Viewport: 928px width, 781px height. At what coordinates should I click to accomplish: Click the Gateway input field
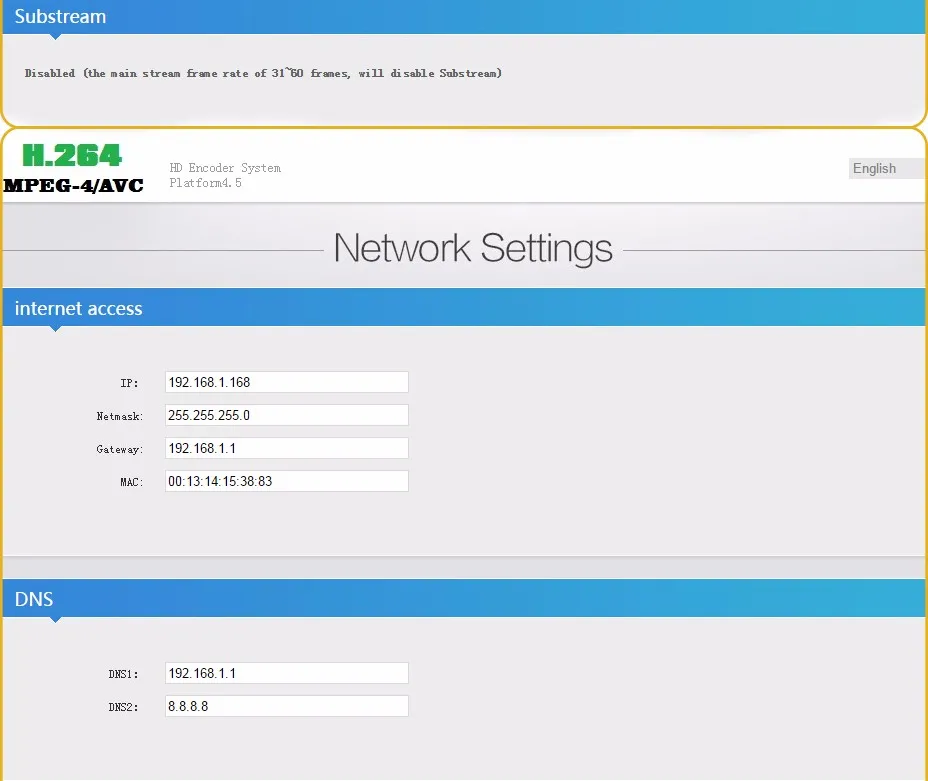[x=286, y=448]
